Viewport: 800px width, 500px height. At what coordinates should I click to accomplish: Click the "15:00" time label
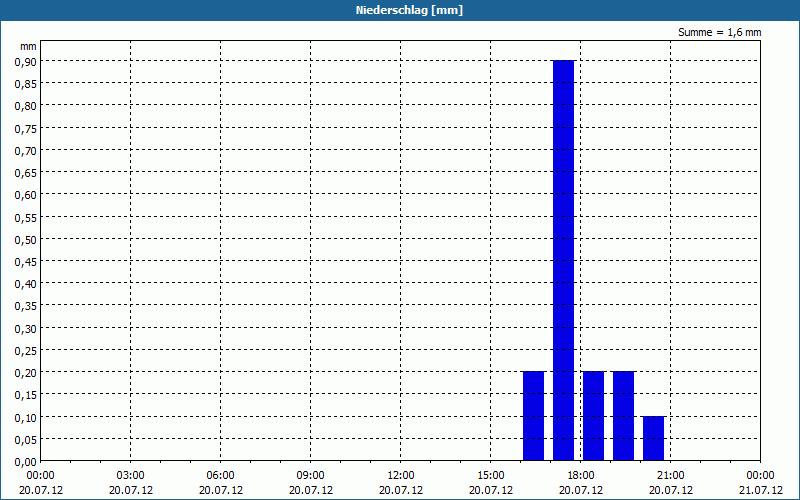(491, 476)
